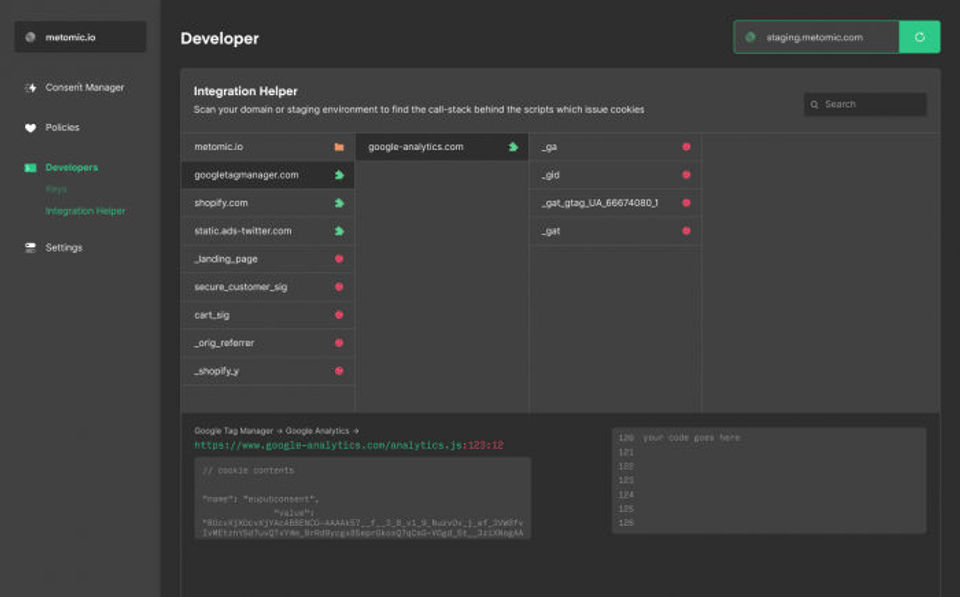Image resolution: width=960 pixels, height=597 pixels.
Task: Select the googletagmanager.com row
Action: (268, 175)
